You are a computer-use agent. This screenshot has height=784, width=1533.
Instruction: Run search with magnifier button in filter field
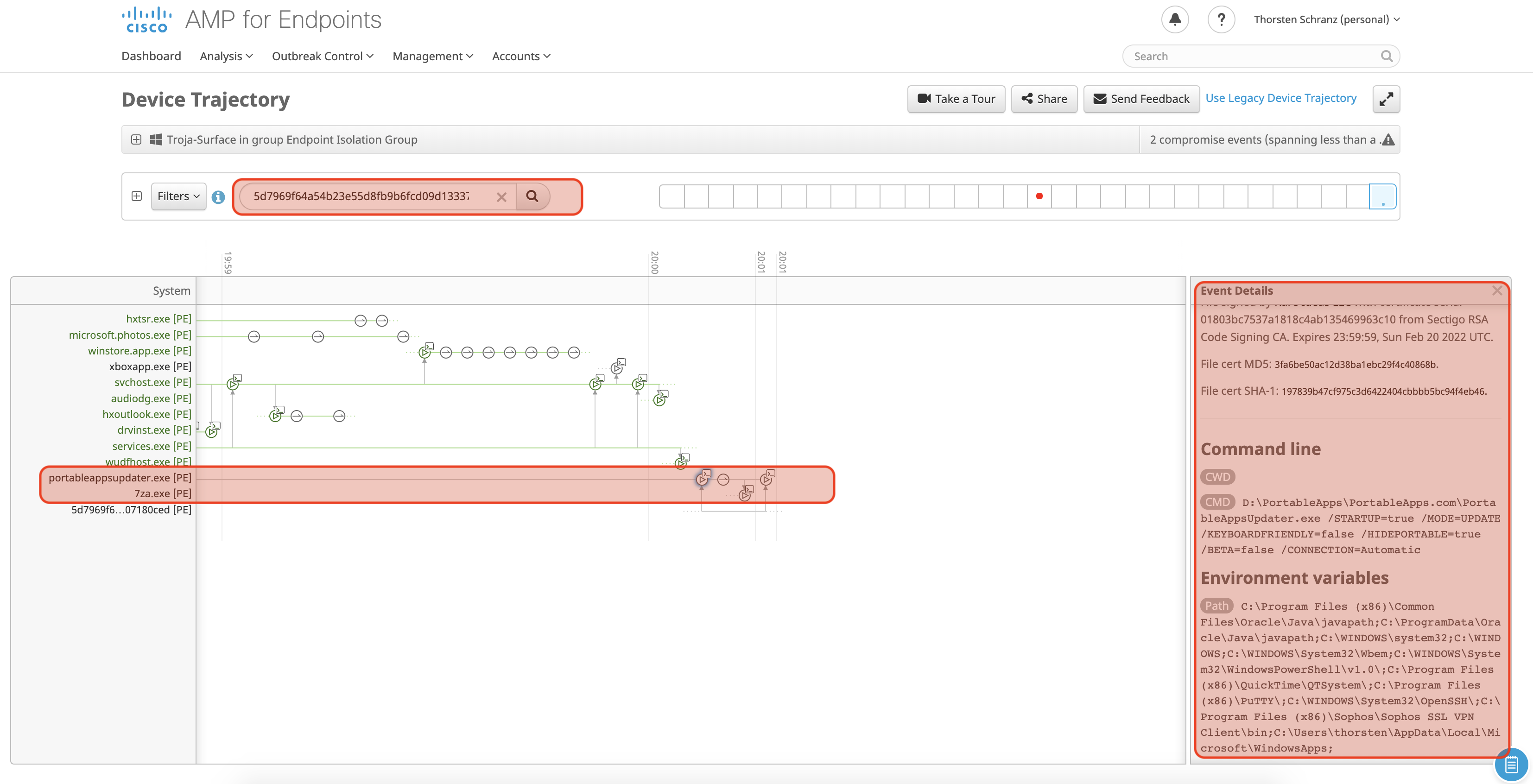(x=532, y=196)
